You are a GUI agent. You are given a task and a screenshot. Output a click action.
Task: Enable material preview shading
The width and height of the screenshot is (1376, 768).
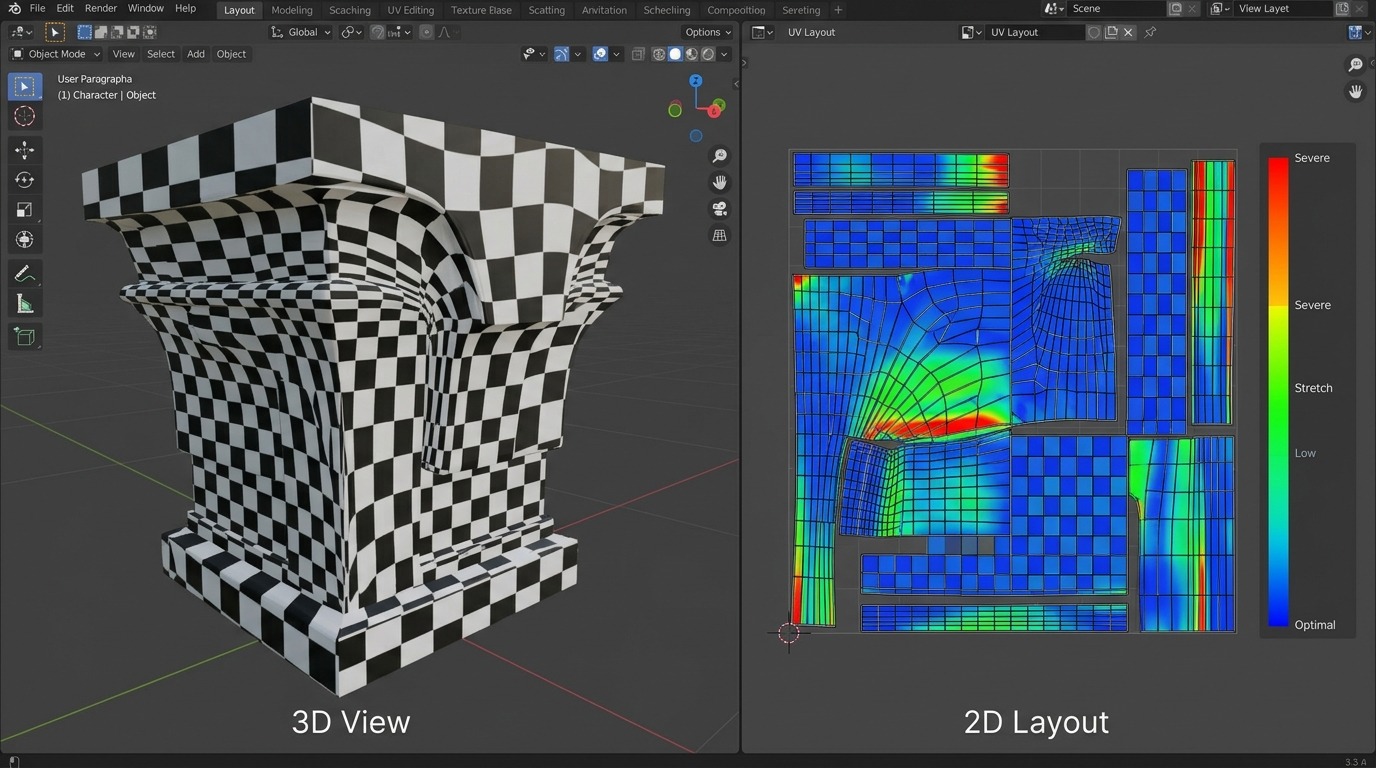pyautogui.click(x=692, y=54)
